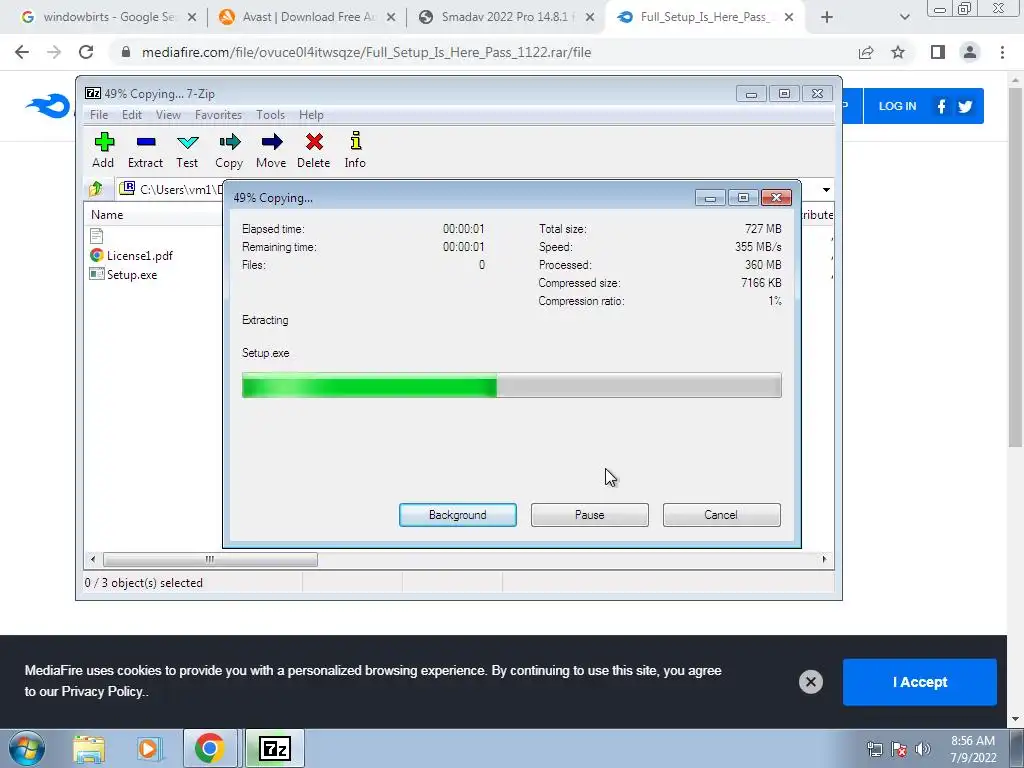Reload the page
The image size is (1024, 768).
86,52
